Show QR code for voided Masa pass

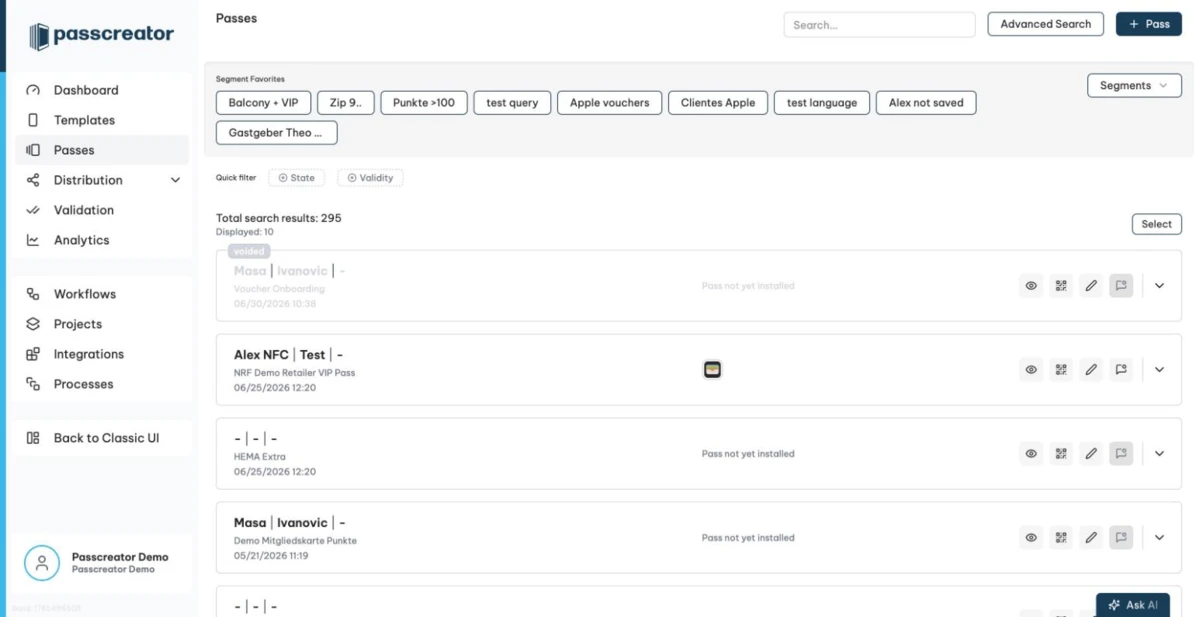coord(1061,286)
